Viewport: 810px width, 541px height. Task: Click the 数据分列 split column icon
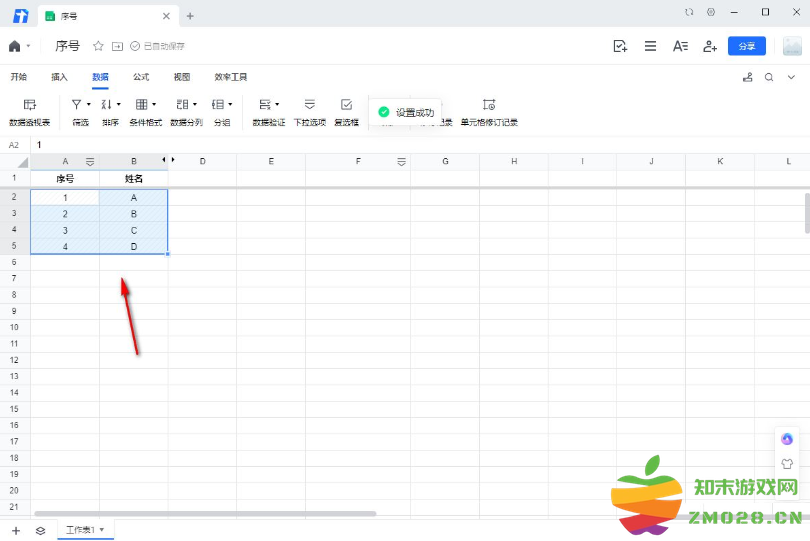point(182,105)
